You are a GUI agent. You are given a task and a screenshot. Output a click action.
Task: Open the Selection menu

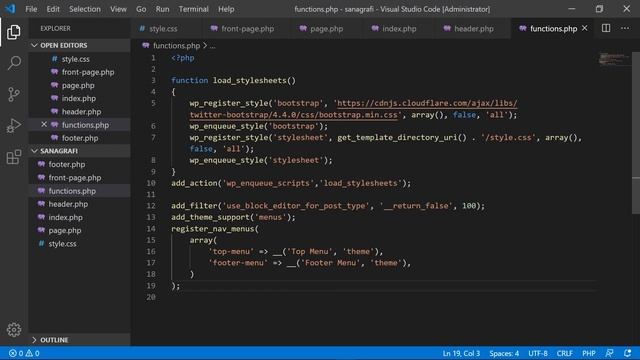pos(84,9)
